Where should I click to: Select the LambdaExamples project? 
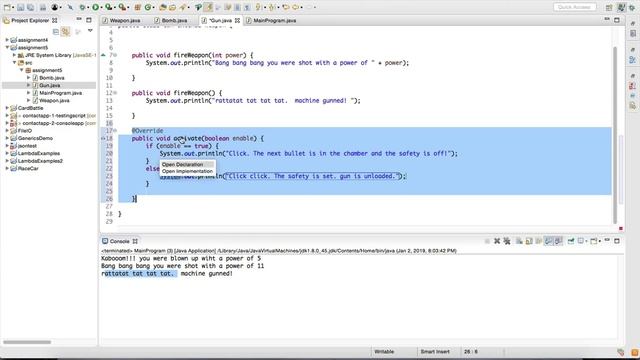coord(39,153)
